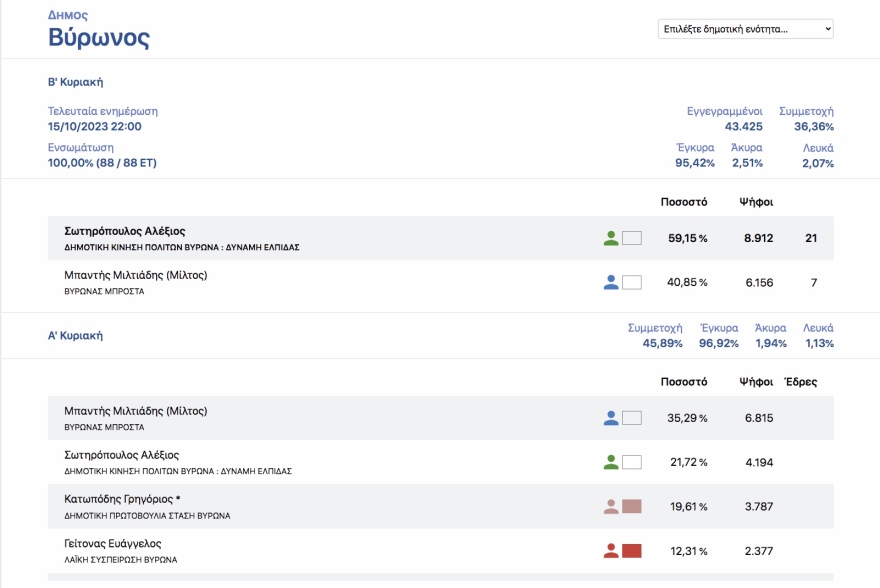This screenshot has height=588, width=880.
Task: Click the Εγγεγραμμένοι value 43.425
Action: [743, 127]
